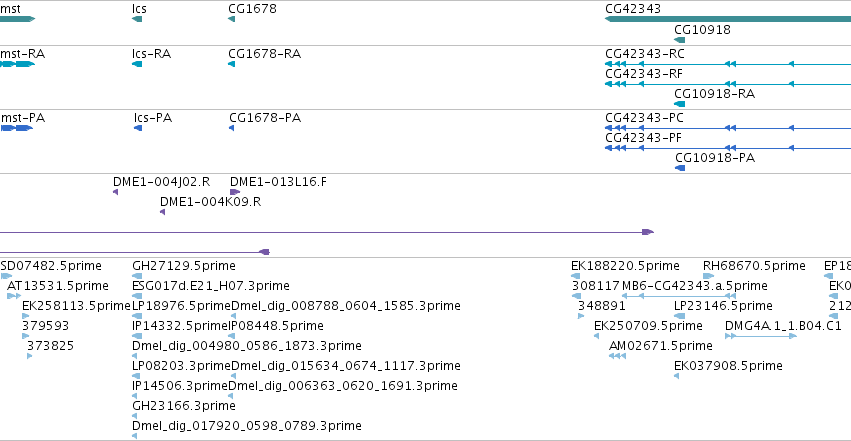Select the LP23146.5prime EST glyph
This screenshot has height=441, width=851.
click(x=679, y=316)
